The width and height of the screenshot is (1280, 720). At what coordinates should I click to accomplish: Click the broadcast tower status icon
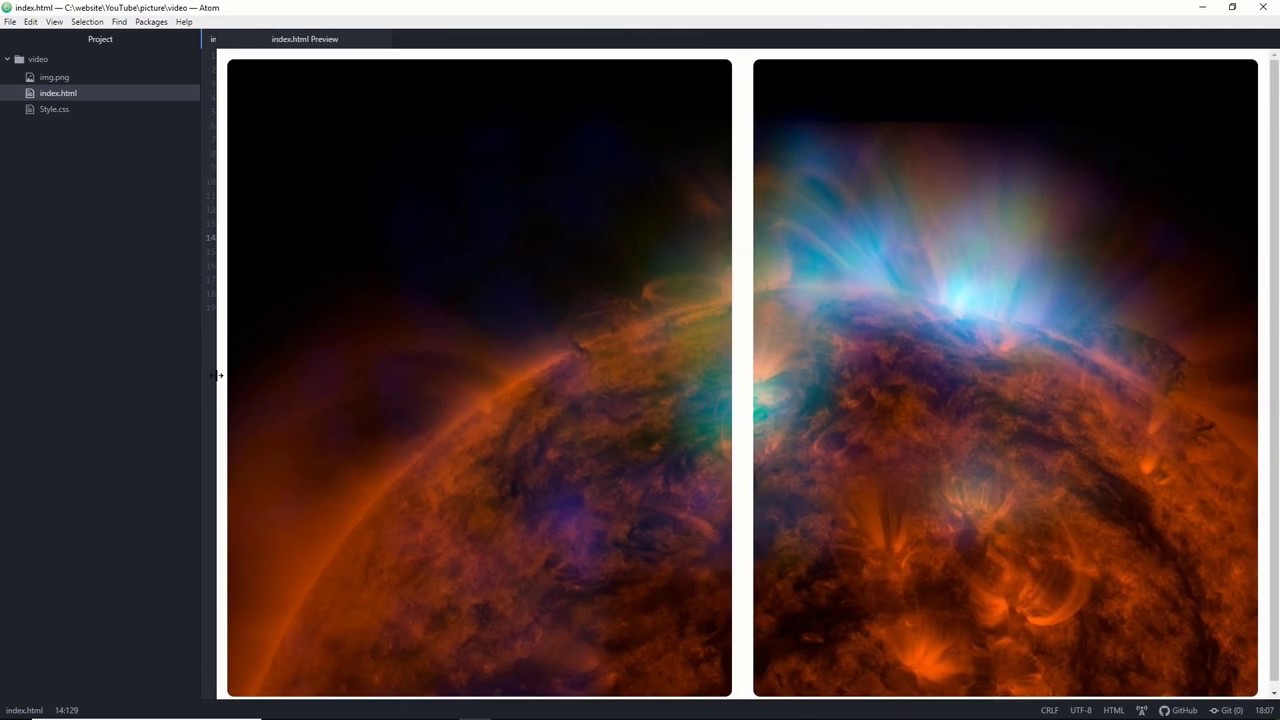point(1142,711)
